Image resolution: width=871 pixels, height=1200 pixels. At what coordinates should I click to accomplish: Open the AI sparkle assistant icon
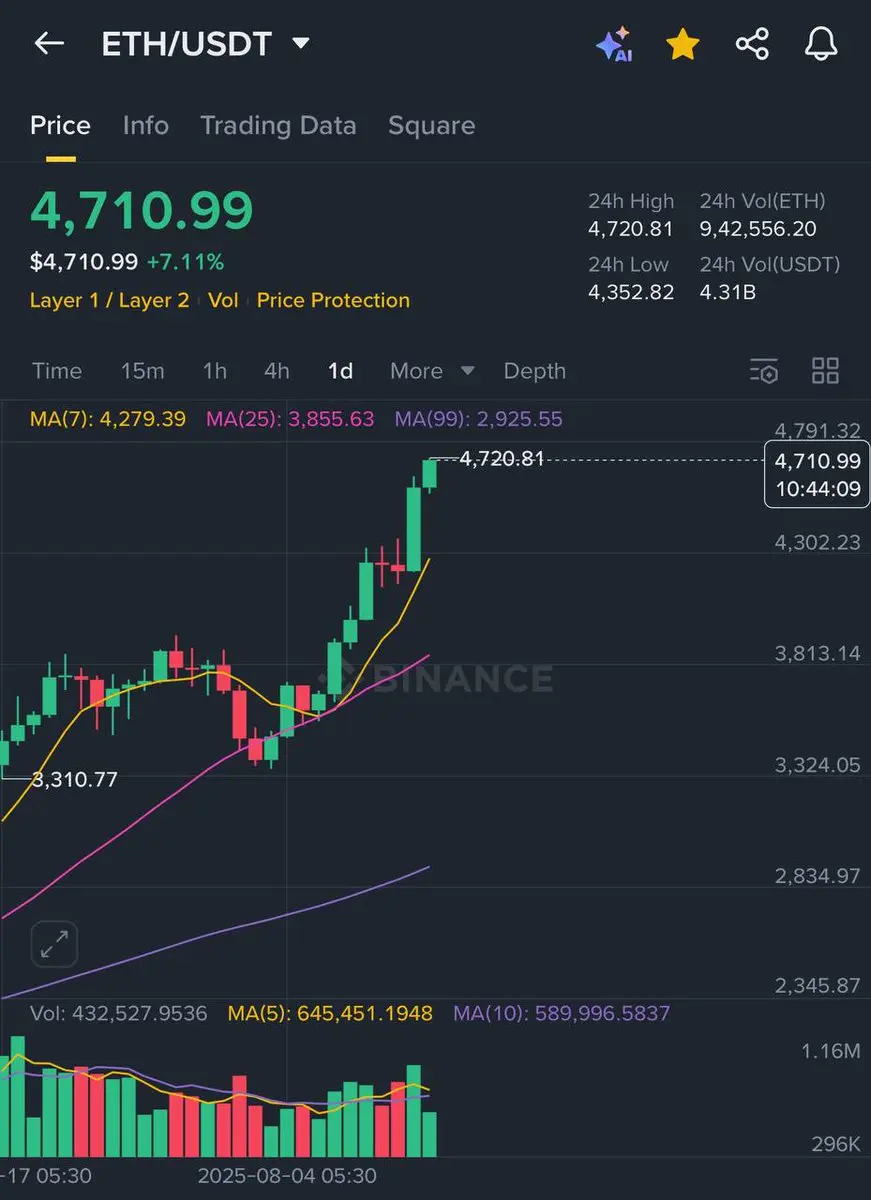click(613, 44)
